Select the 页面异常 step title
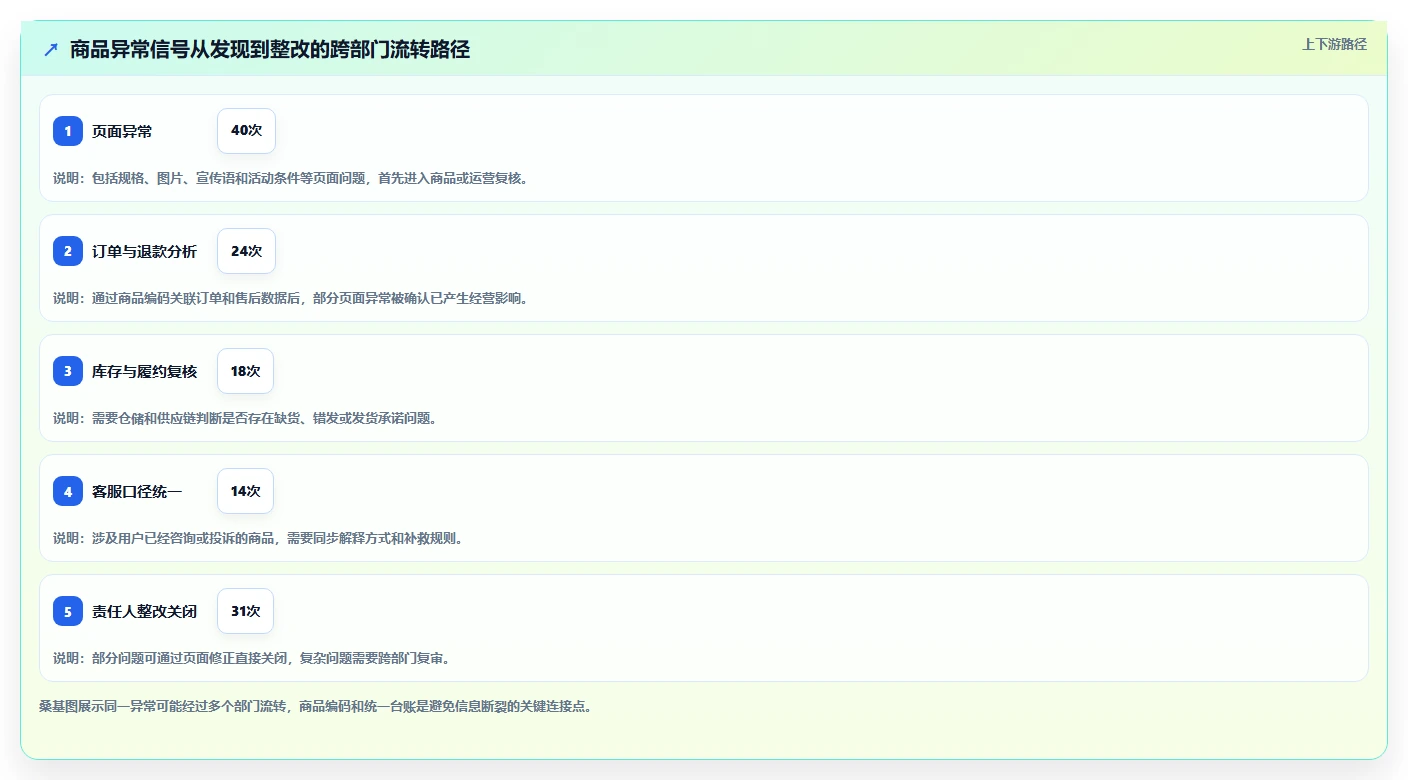The width and height of the screenshot is (1408, 780). click(x=122, y=131)
